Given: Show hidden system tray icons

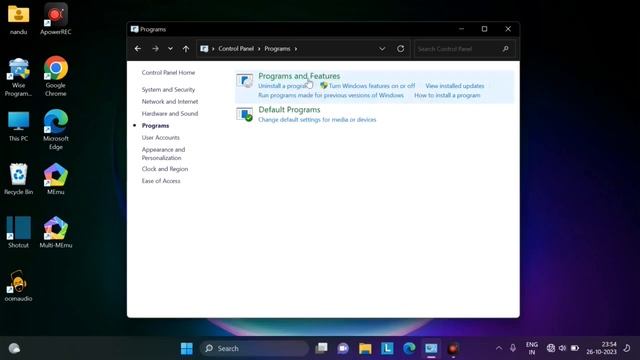Looking at the screenshot, I should 499,348.
